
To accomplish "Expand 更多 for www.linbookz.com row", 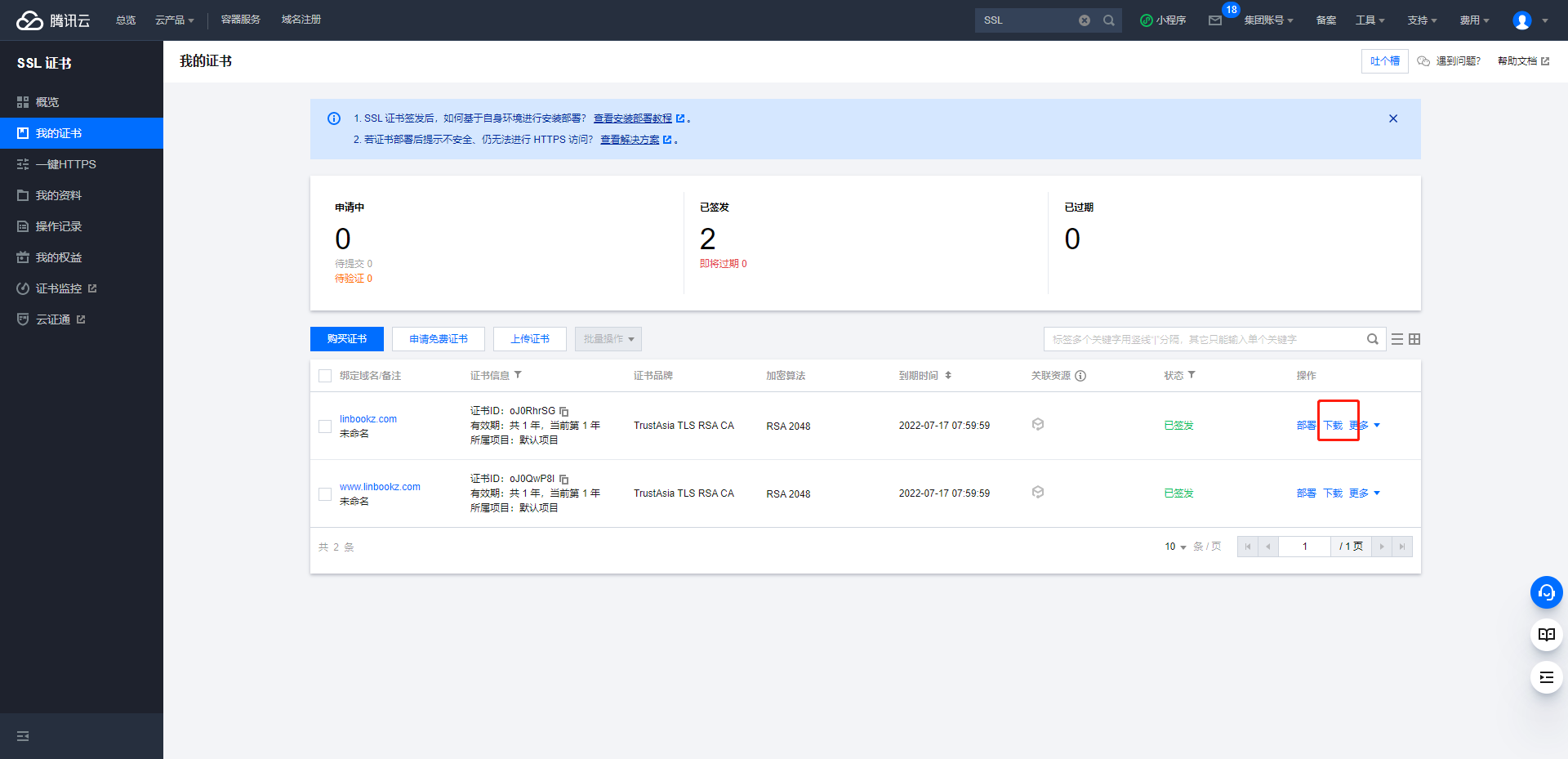I will 1365,493.
